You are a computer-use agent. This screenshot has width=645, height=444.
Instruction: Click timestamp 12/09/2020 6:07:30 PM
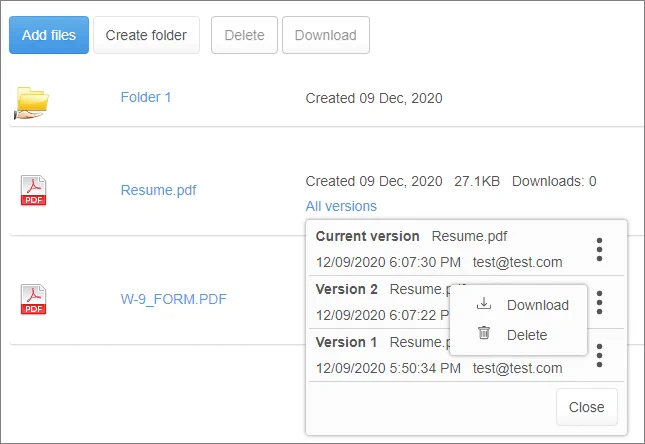[x=388, y=262]
